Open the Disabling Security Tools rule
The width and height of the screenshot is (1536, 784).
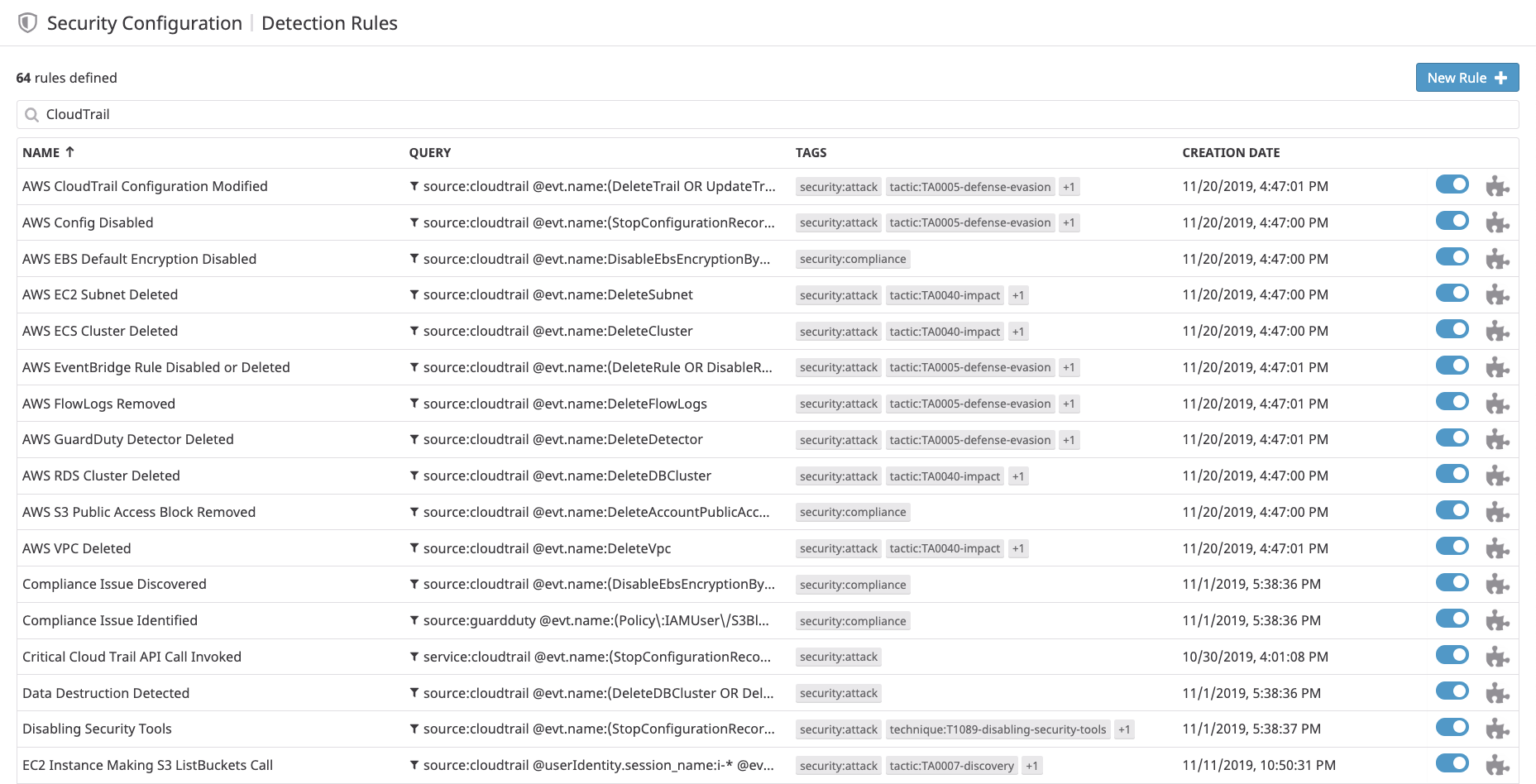point(98,729)
